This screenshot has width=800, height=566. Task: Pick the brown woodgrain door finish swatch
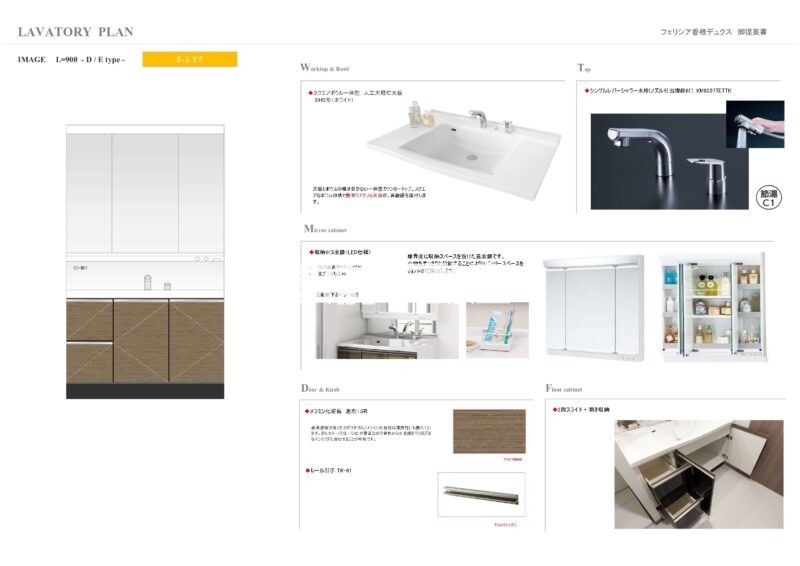click(488, 432)
